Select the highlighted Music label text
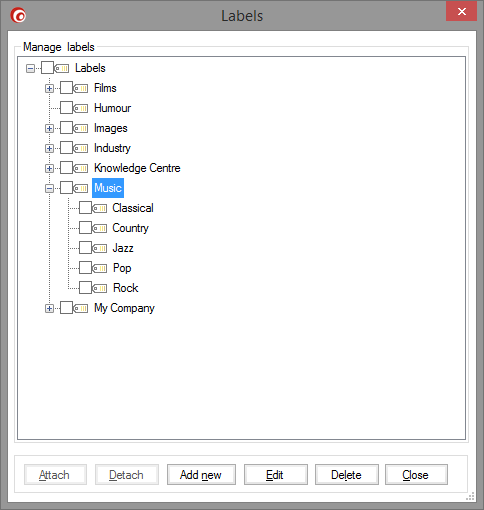The width and height of the screenshot is (484, 510). [108, 188]
